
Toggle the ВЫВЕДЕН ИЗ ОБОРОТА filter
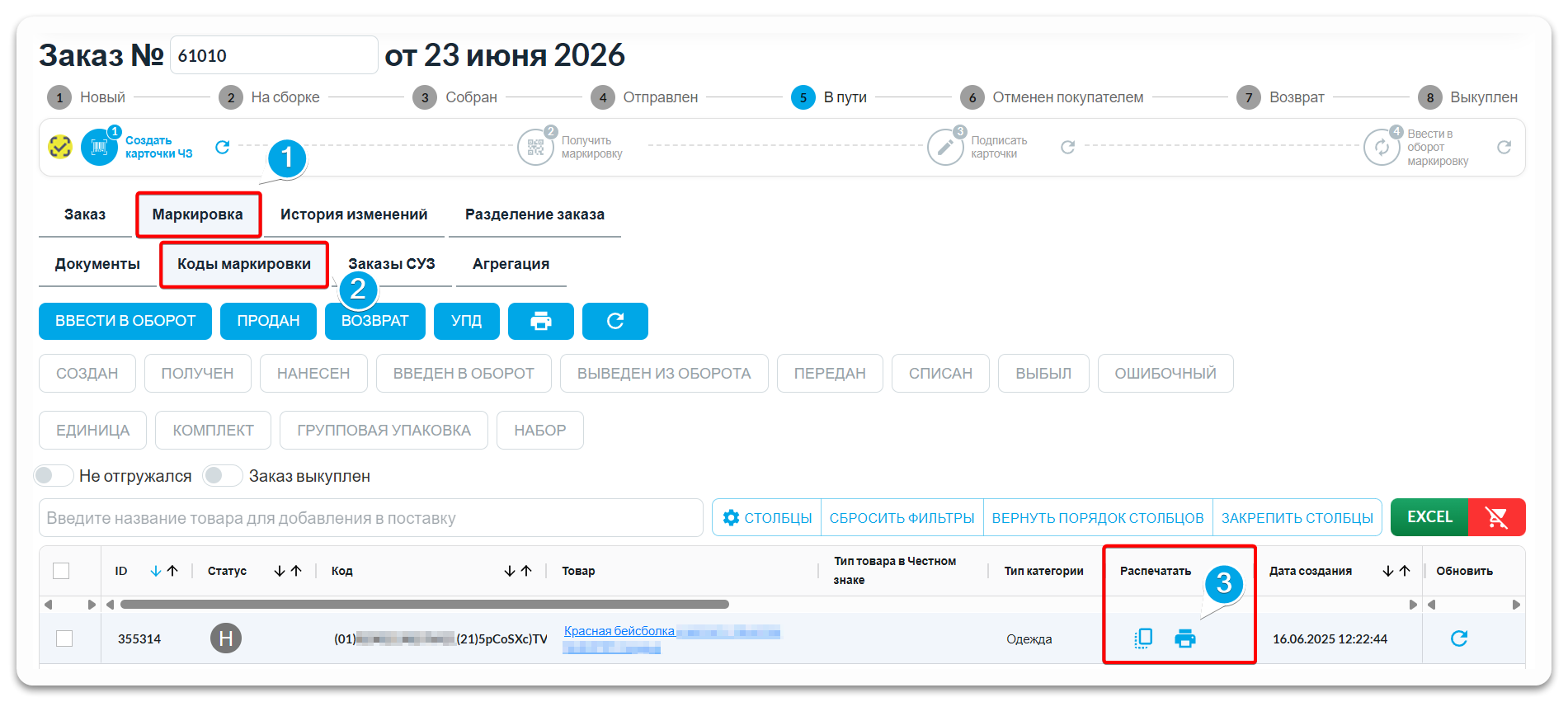click(x=664, y=374)
